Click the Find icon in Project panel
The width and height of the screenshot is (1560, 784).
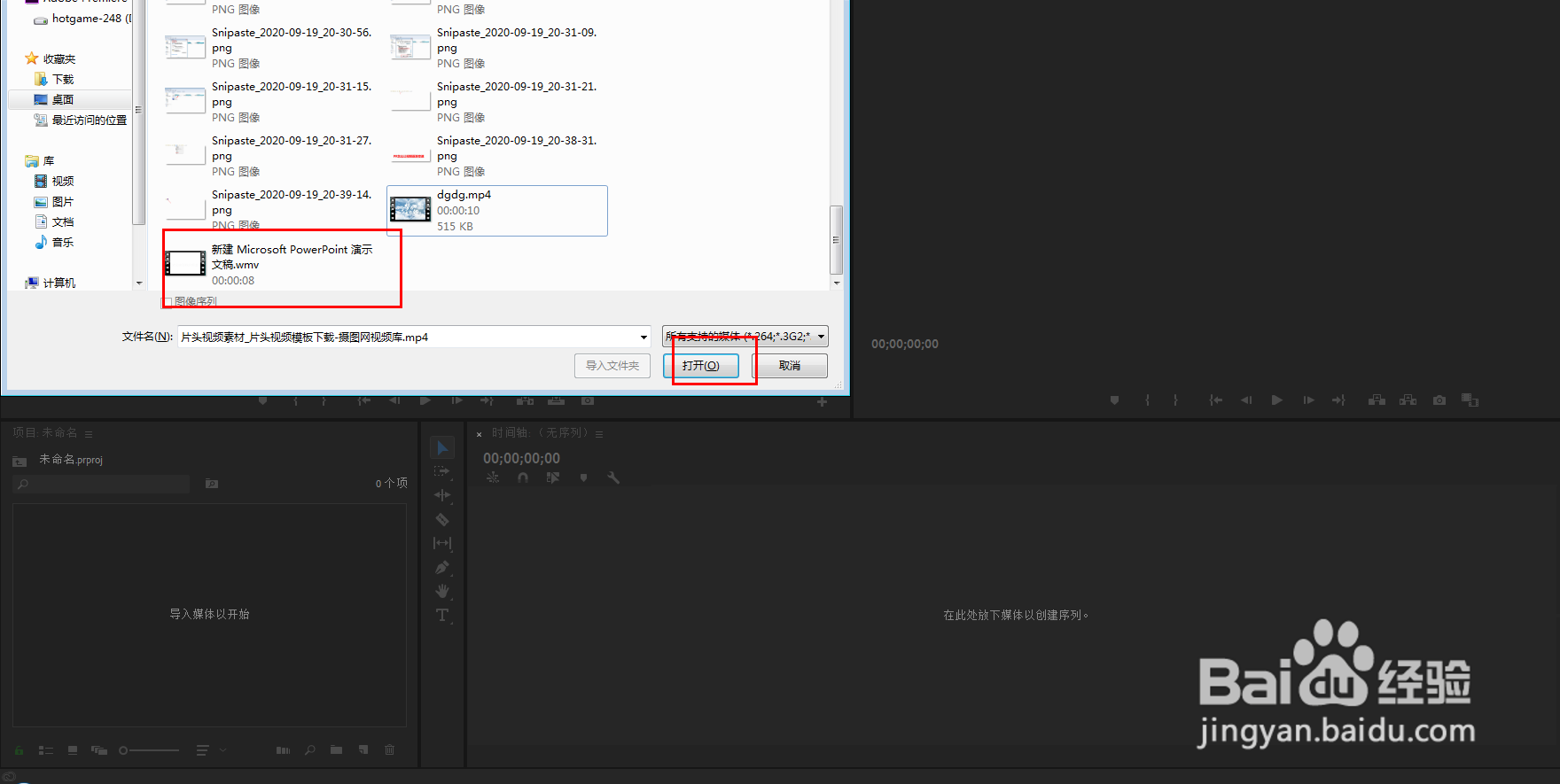click(x=309, y=750)
